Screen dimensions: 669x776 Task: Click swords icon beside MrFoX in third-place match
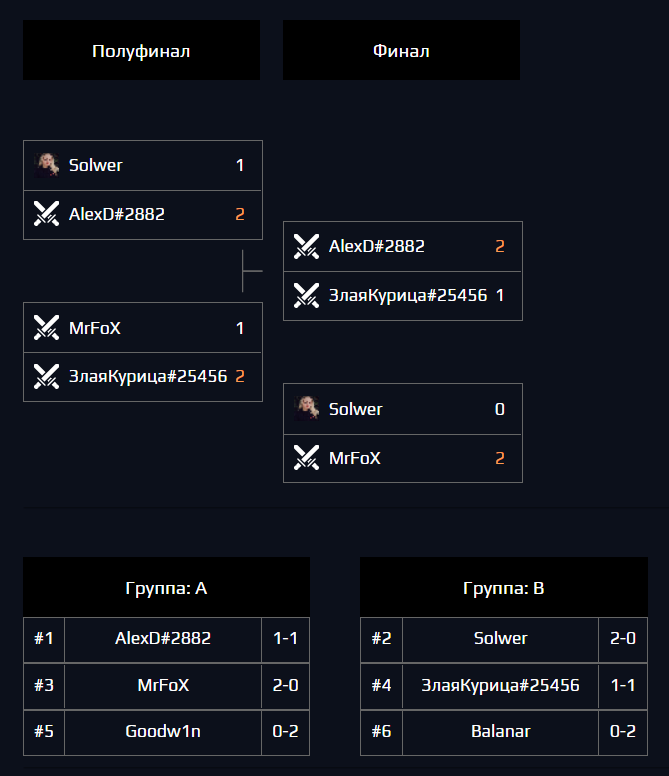point(307,458)
